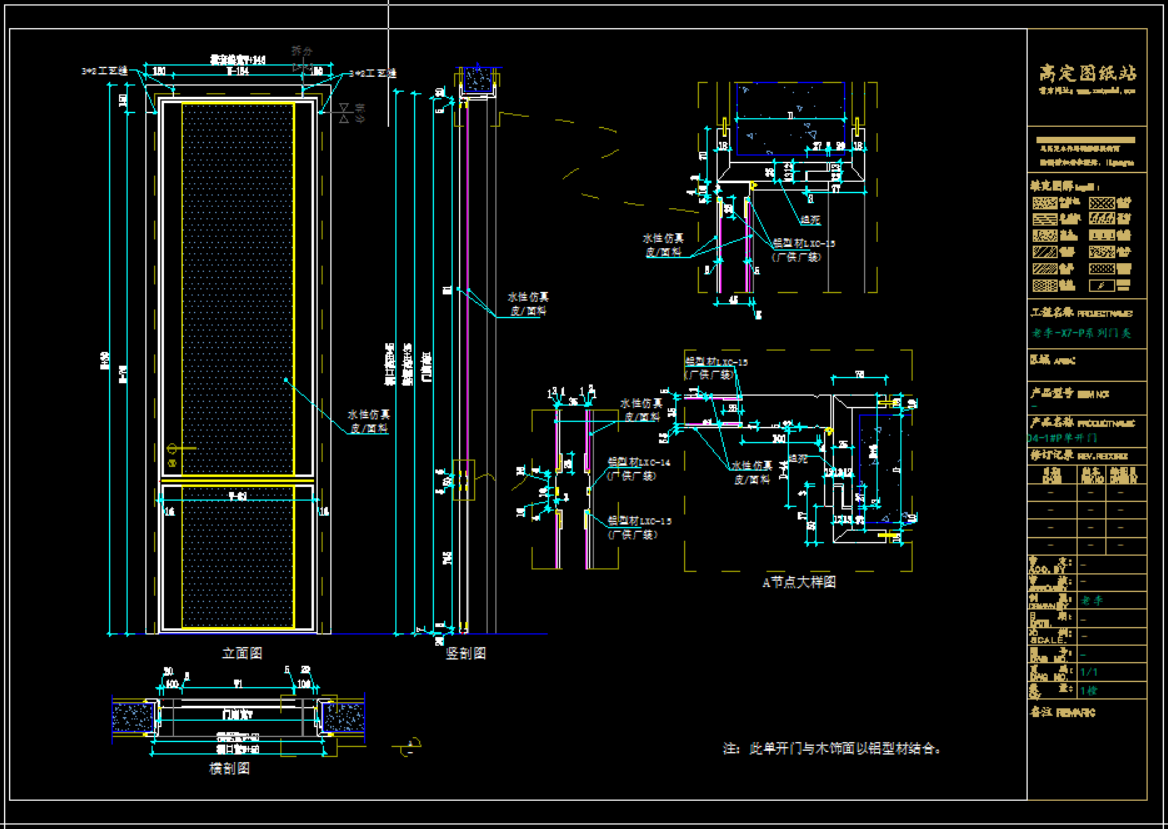Select the 备注 REMARK heading
The width and height of the screenshot is (1168, 829).
point(1062,712)
